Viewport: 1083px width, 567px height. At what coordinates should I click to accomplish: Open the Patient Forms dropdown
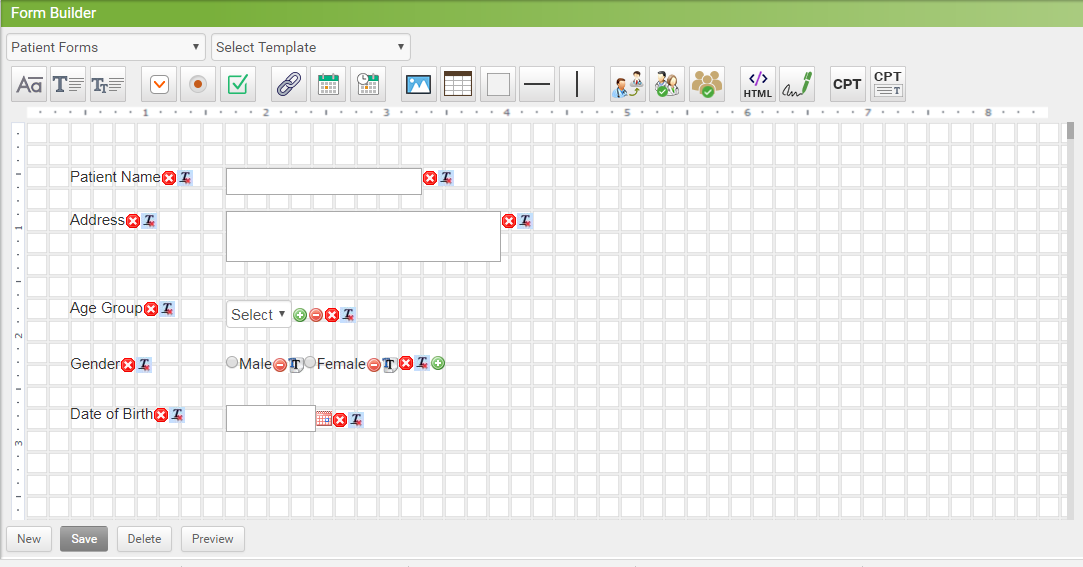point(106,47)
